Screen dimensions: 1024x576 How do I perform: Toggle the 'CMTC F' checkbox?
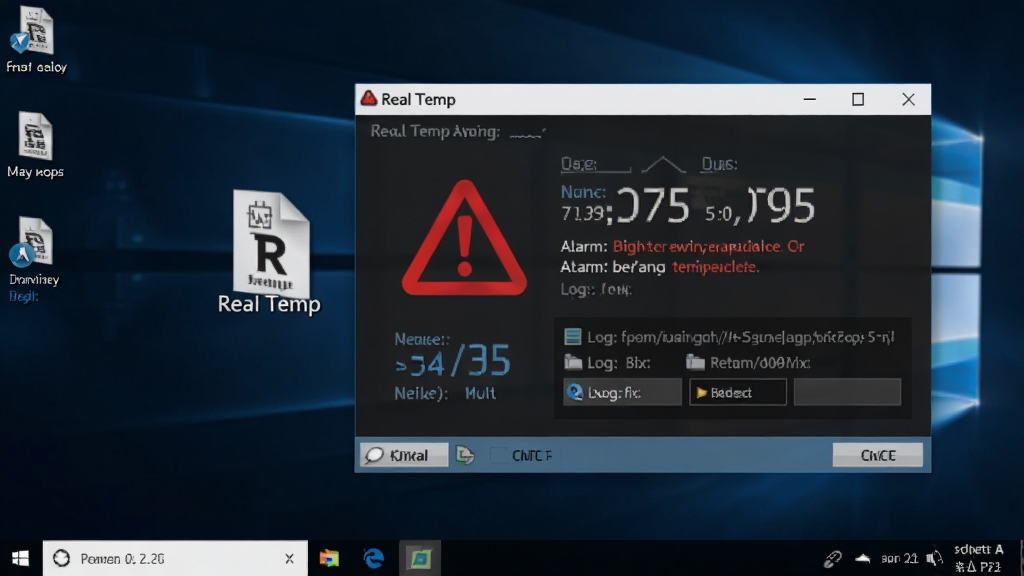pos(499,455)
